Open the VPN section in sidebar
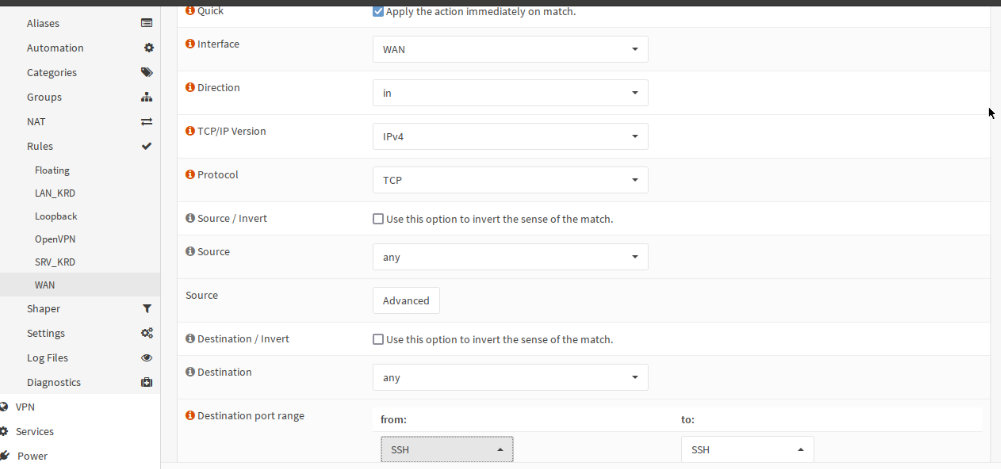This screenshot has height=469, width=1001. point(25,407)
